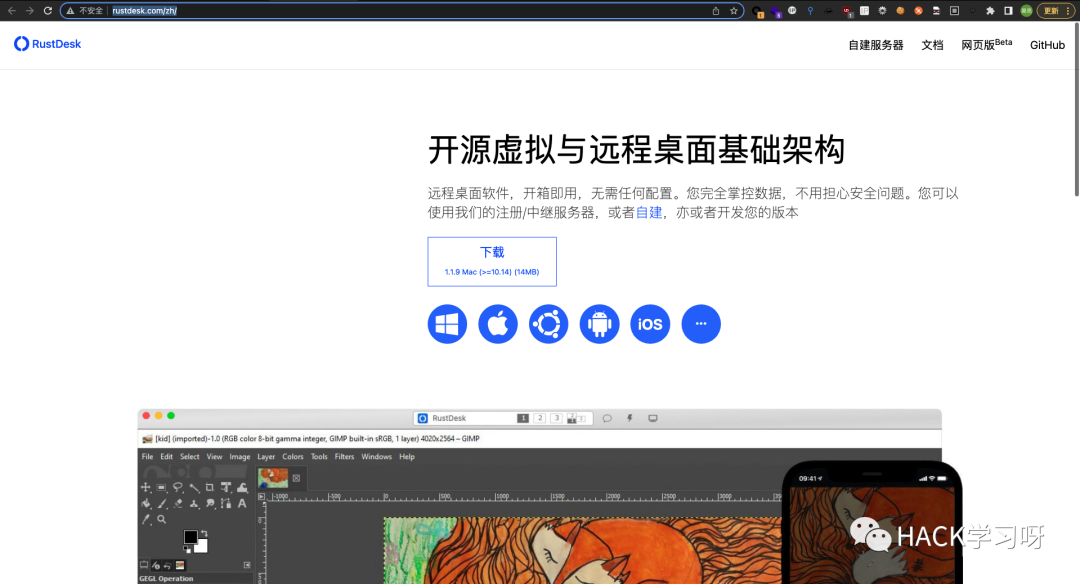Click the 下载 download button
Viewport: 1080px width, 584px height.
[x=492, y=262]
